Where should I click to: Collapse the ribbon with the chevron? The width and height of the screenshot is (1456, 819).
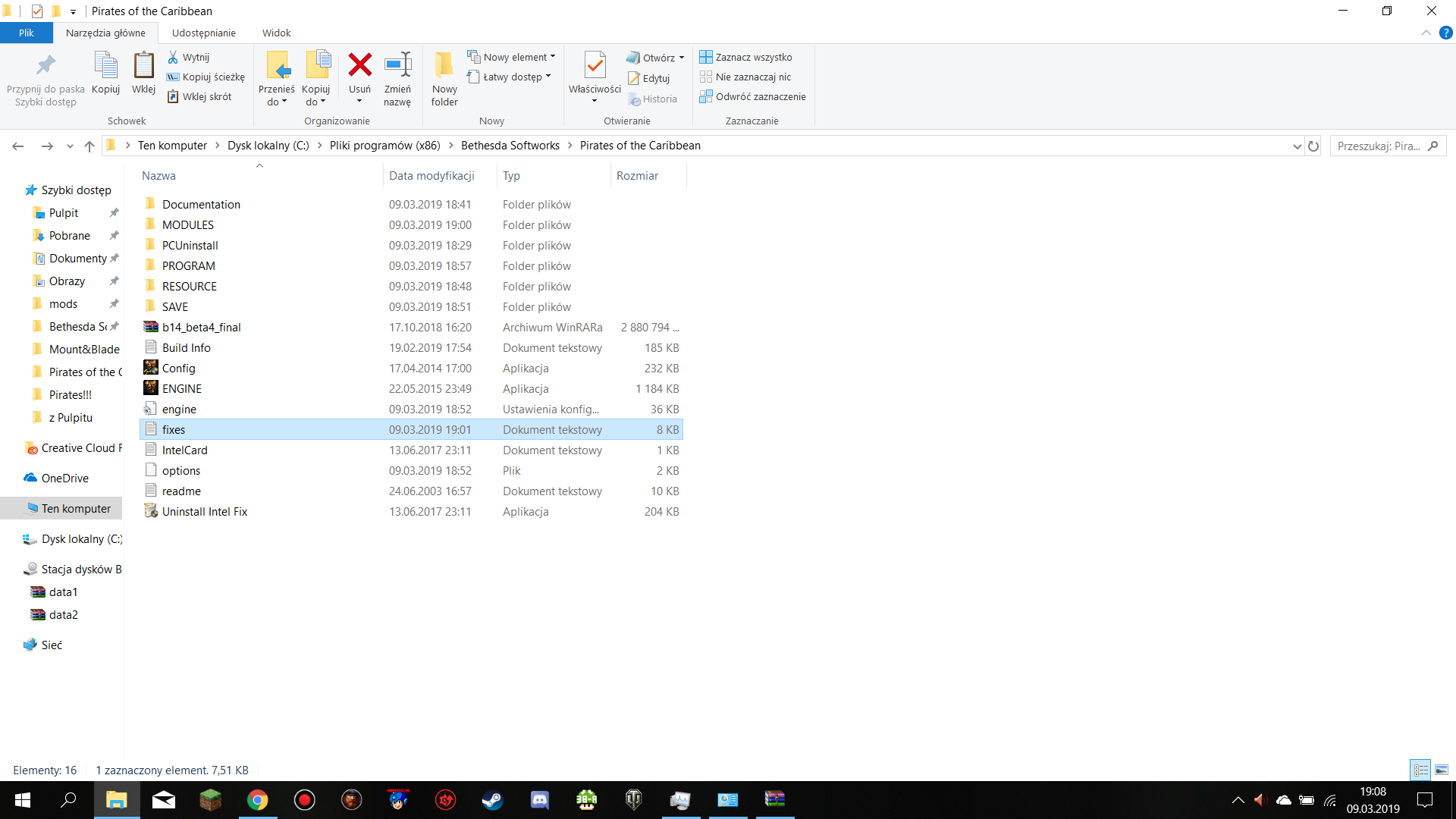tap(1426, 33)
